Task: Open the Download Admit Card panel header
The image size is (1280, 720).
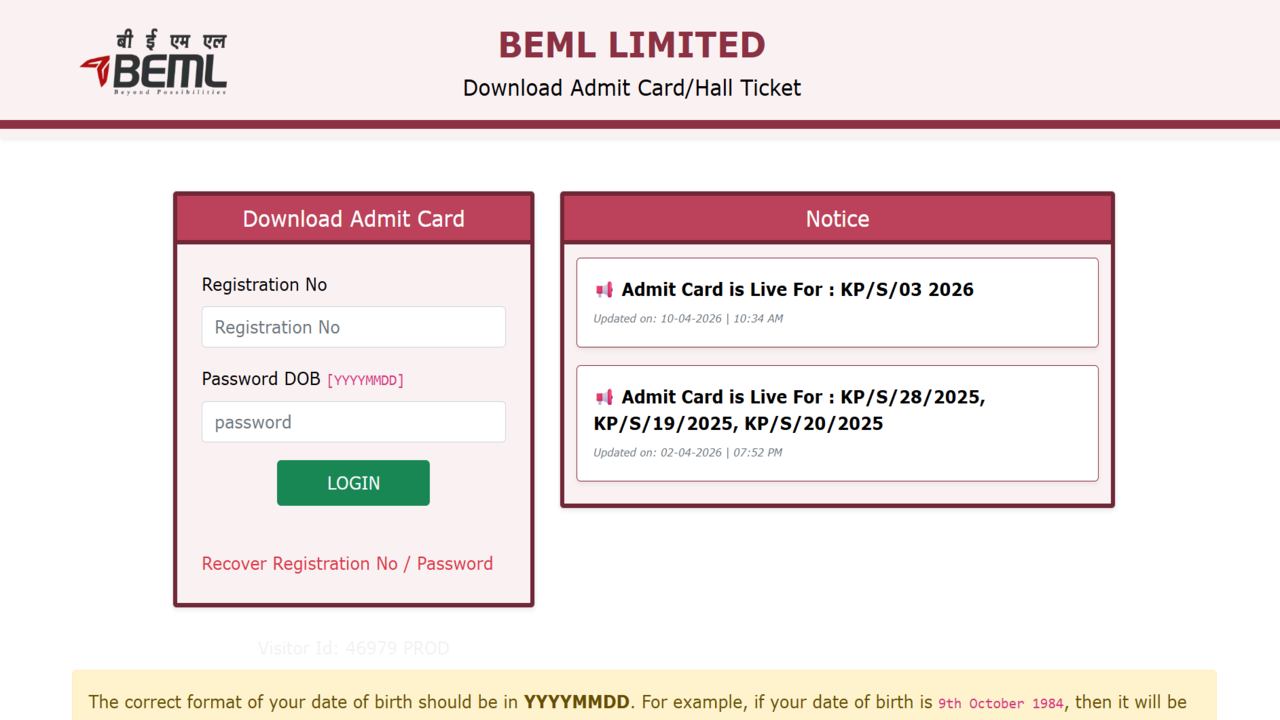Action: tap(353, 218)
